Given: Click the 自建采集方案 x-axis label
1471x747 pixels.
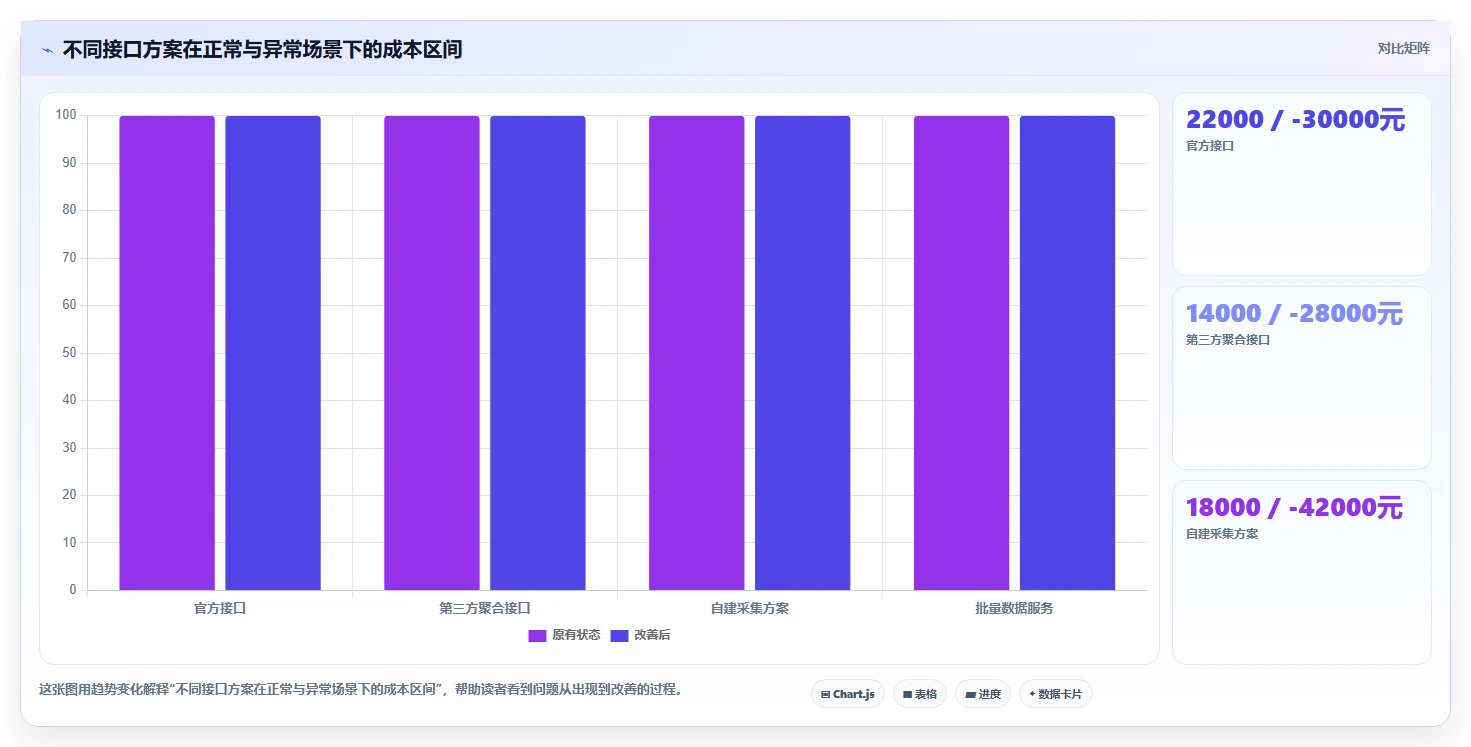Looking at the screenshot, I should coord(750,608).
